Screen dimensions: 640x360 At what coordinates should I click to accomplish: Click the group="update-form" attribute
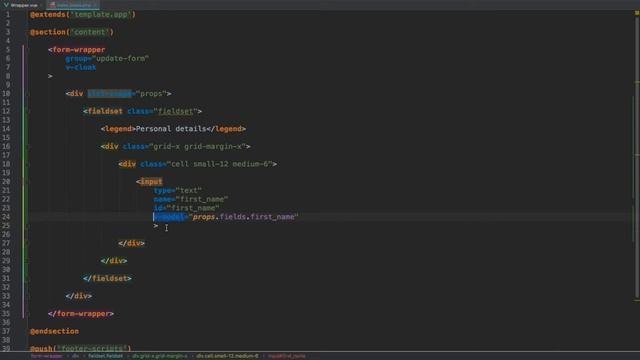coord(107,58)
